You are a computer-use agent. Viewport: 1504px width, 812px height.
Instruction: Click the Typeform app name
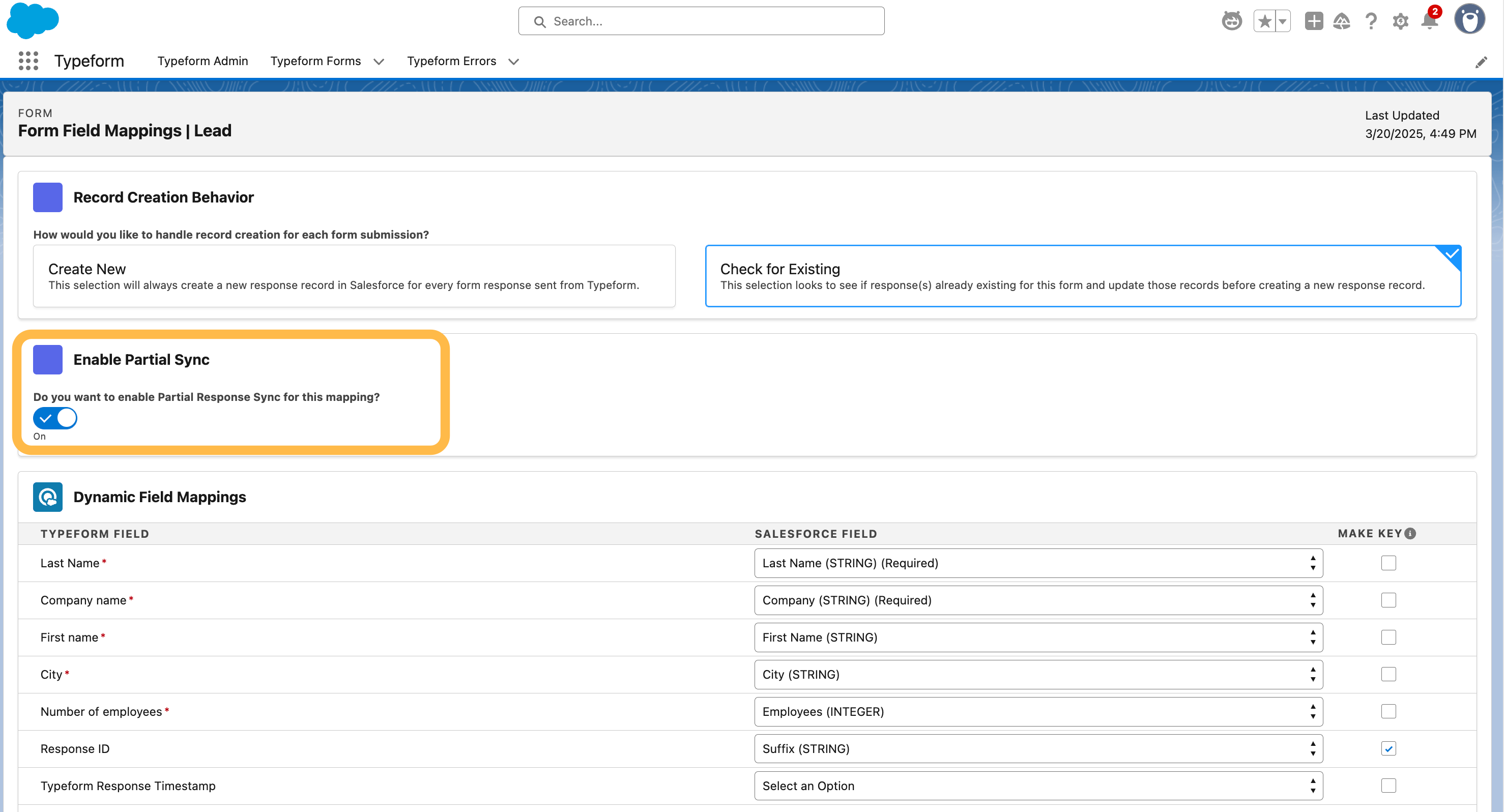[90, 61]
